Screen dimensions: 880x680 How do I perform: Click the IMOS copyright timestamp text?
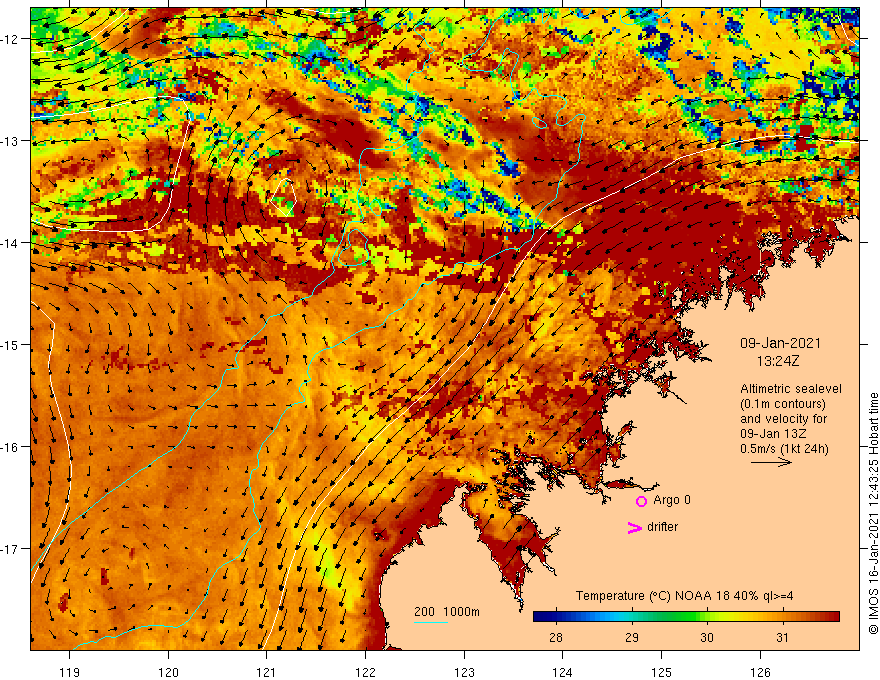873,513
